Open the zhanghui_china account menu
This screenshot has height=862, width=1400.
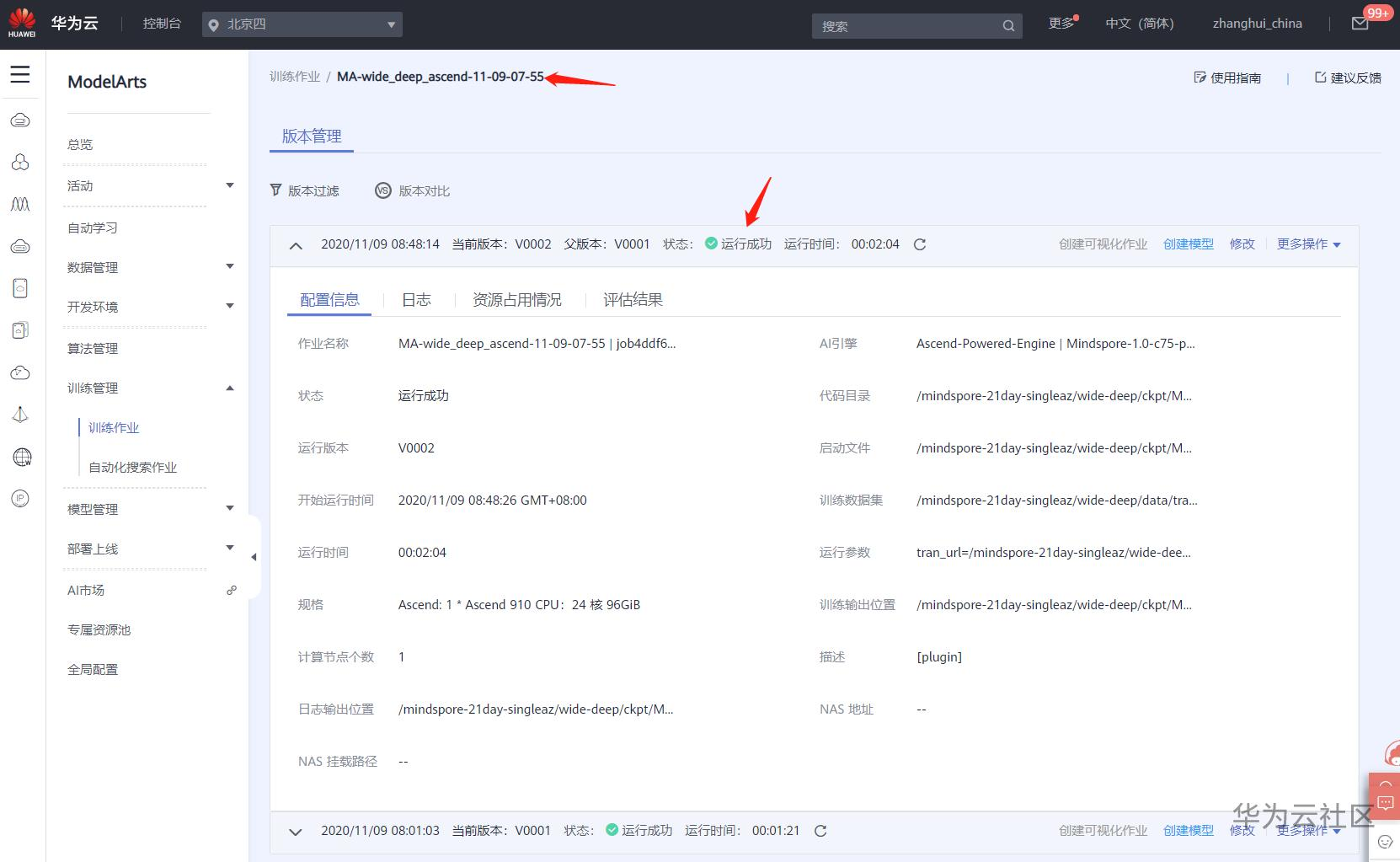1258,24
